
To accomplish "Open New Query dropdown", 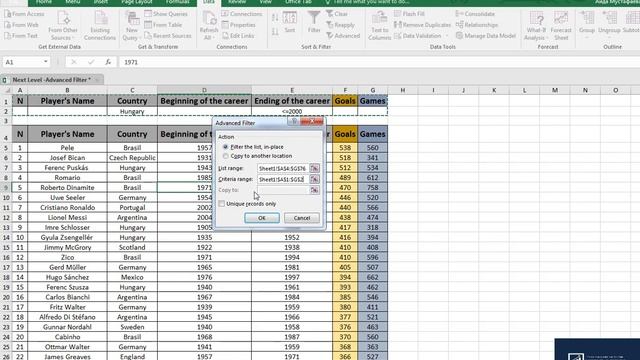I will (131, 25).
